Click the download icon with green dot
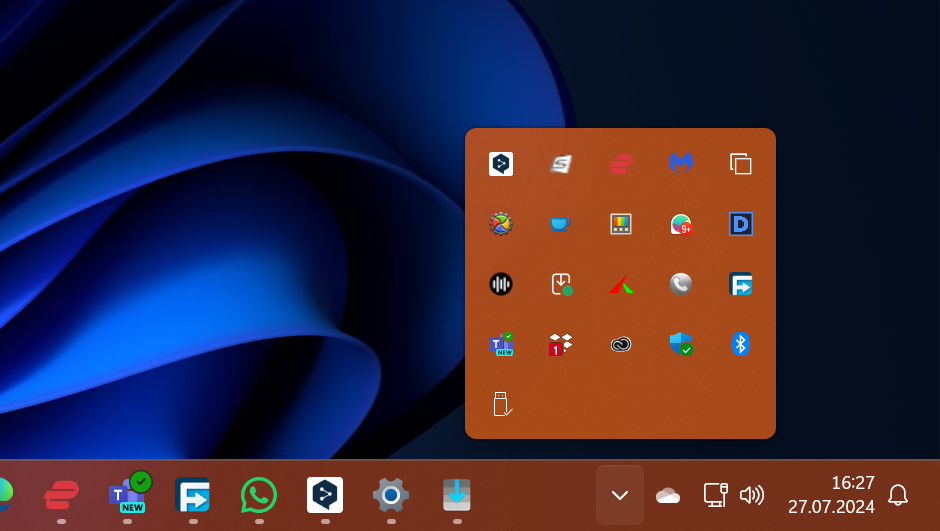The width and height of the screenshot is (940, 531). pos(561,284)
